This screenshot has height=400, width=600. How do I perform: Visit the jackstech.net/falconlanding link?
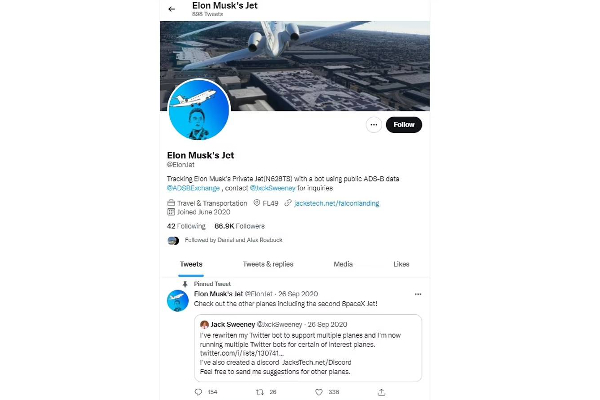(337, 203)
